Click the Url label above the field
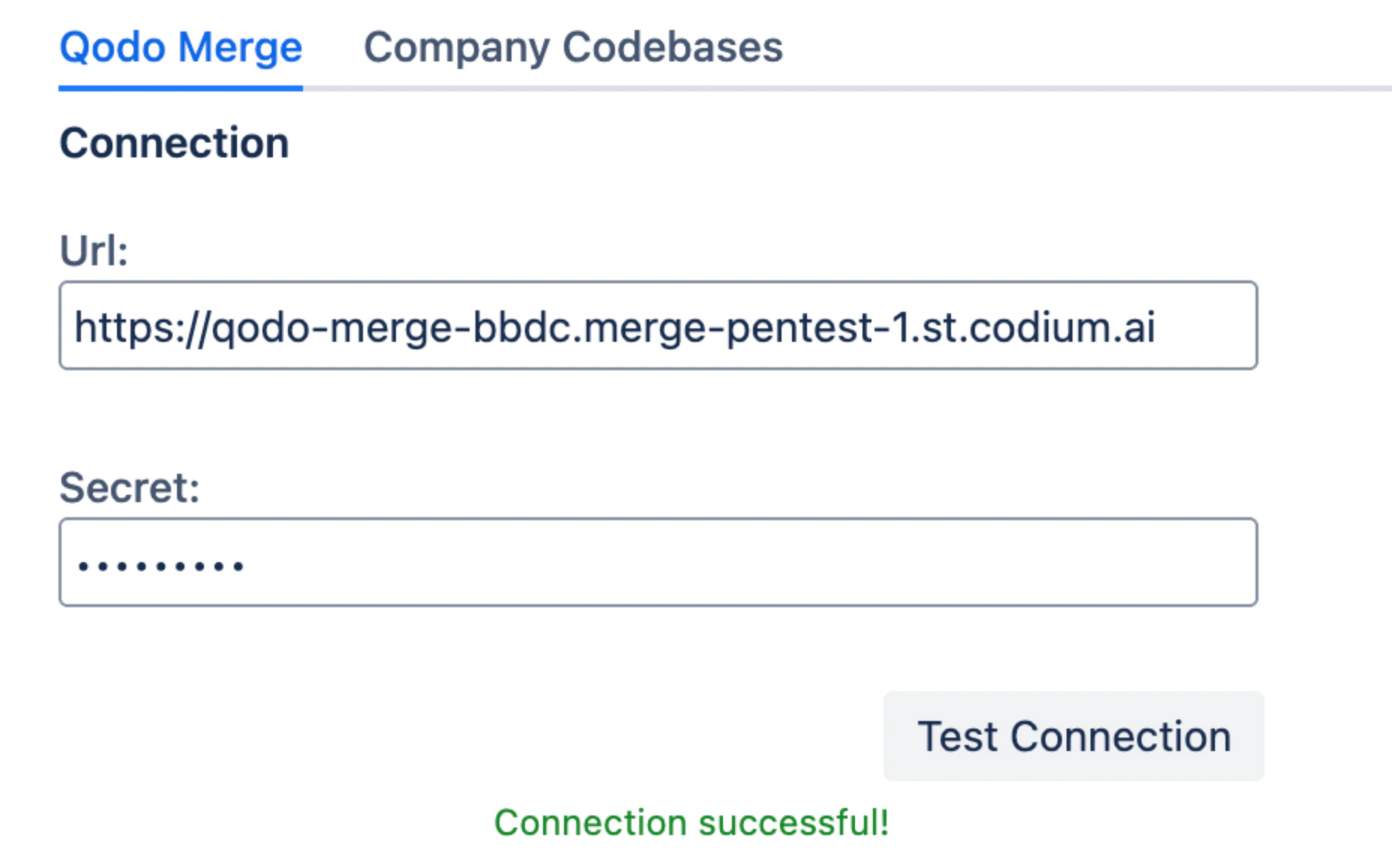This screenshot has height=868, width=1392. click(93, 251)
